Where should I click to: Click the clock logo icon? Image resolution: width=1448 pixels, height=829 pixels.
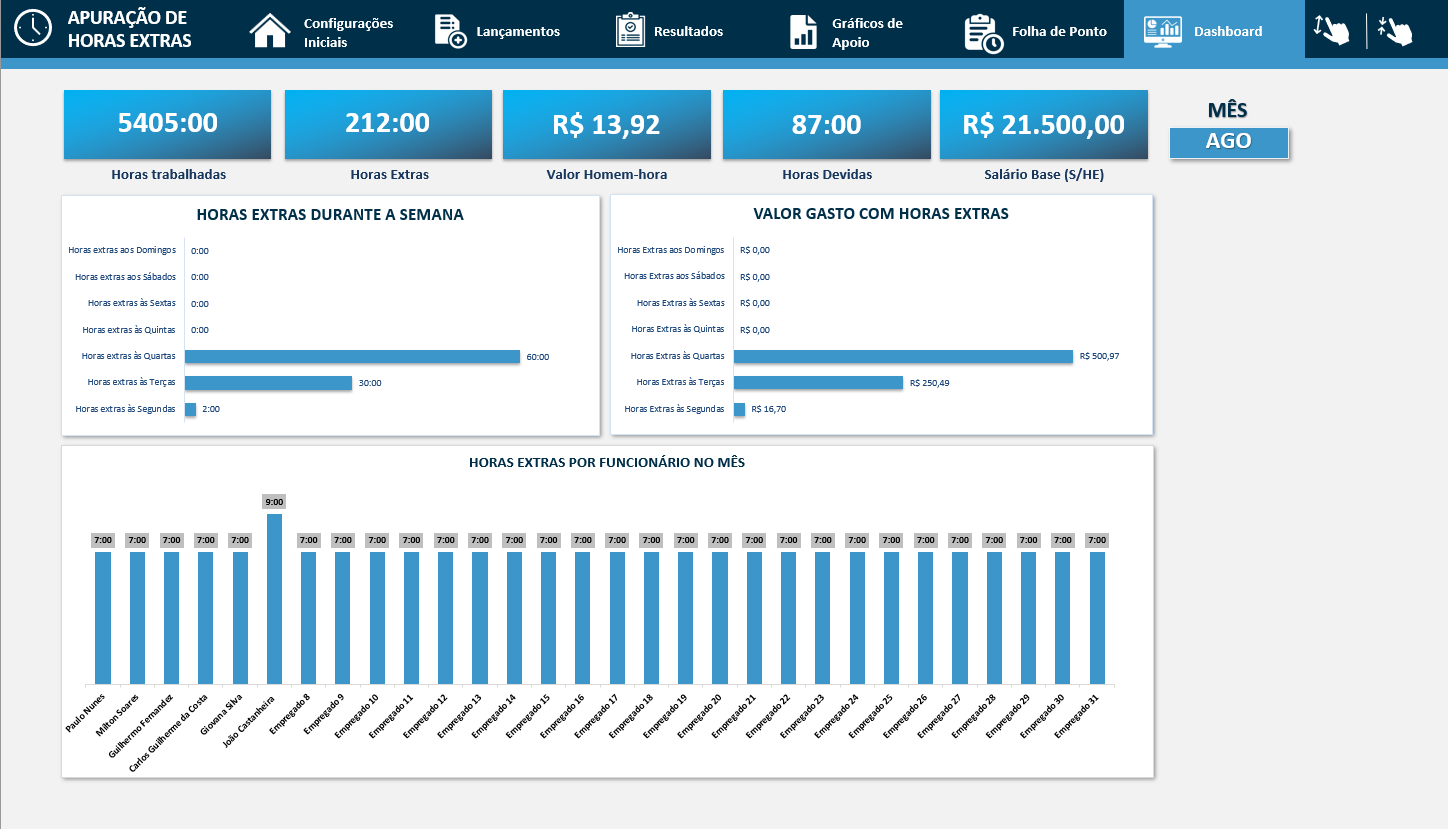[x=33, y=29]
